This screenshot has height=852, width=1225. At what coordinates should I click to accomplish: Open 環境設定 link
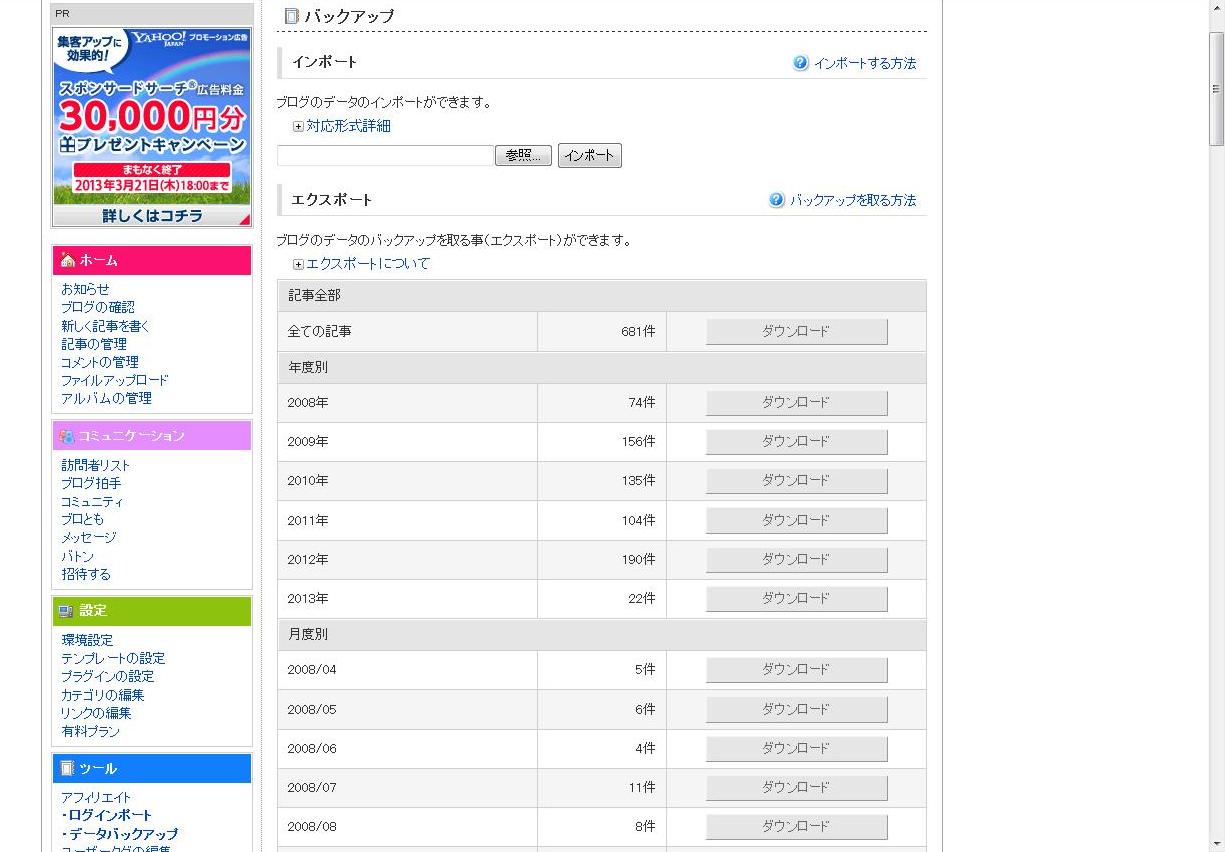coord(87,640)
